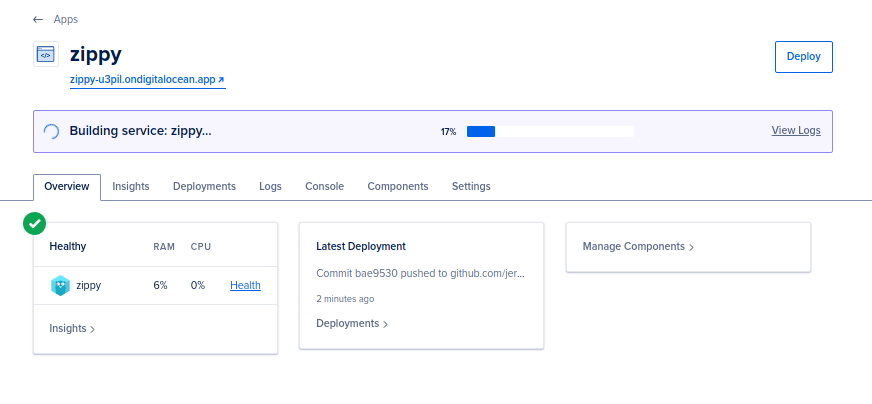
Task: Open the Console tab
Action: 324,186
